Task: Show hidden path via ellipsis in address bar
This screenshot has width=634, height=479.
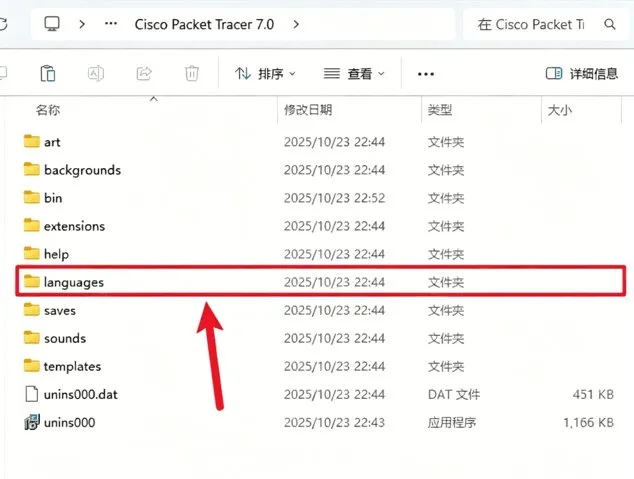Action: tap(111, 24)
